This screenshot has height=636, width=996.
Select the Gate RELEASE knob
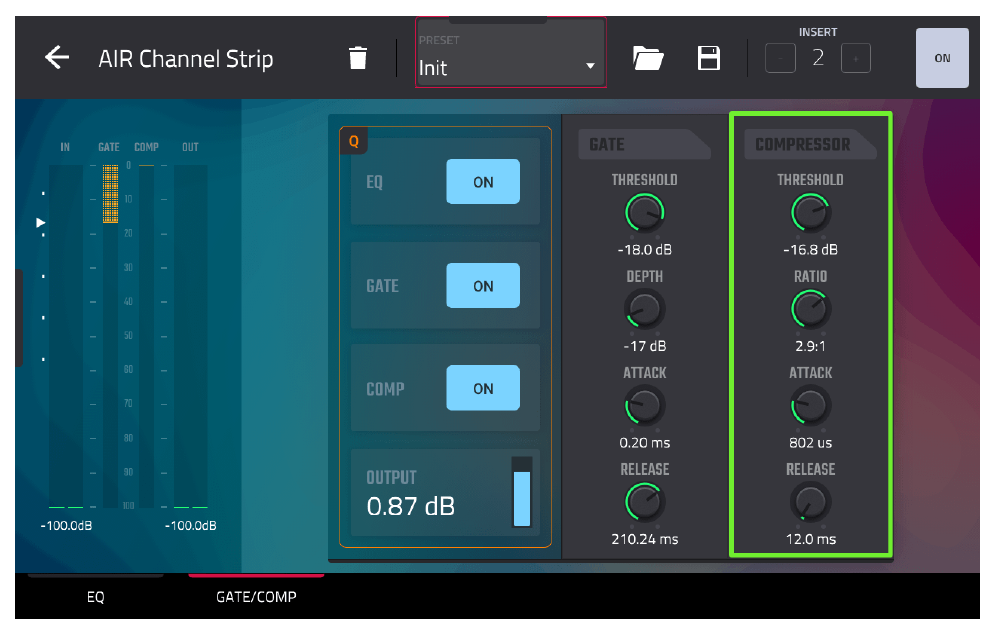(x=645, y=502)
